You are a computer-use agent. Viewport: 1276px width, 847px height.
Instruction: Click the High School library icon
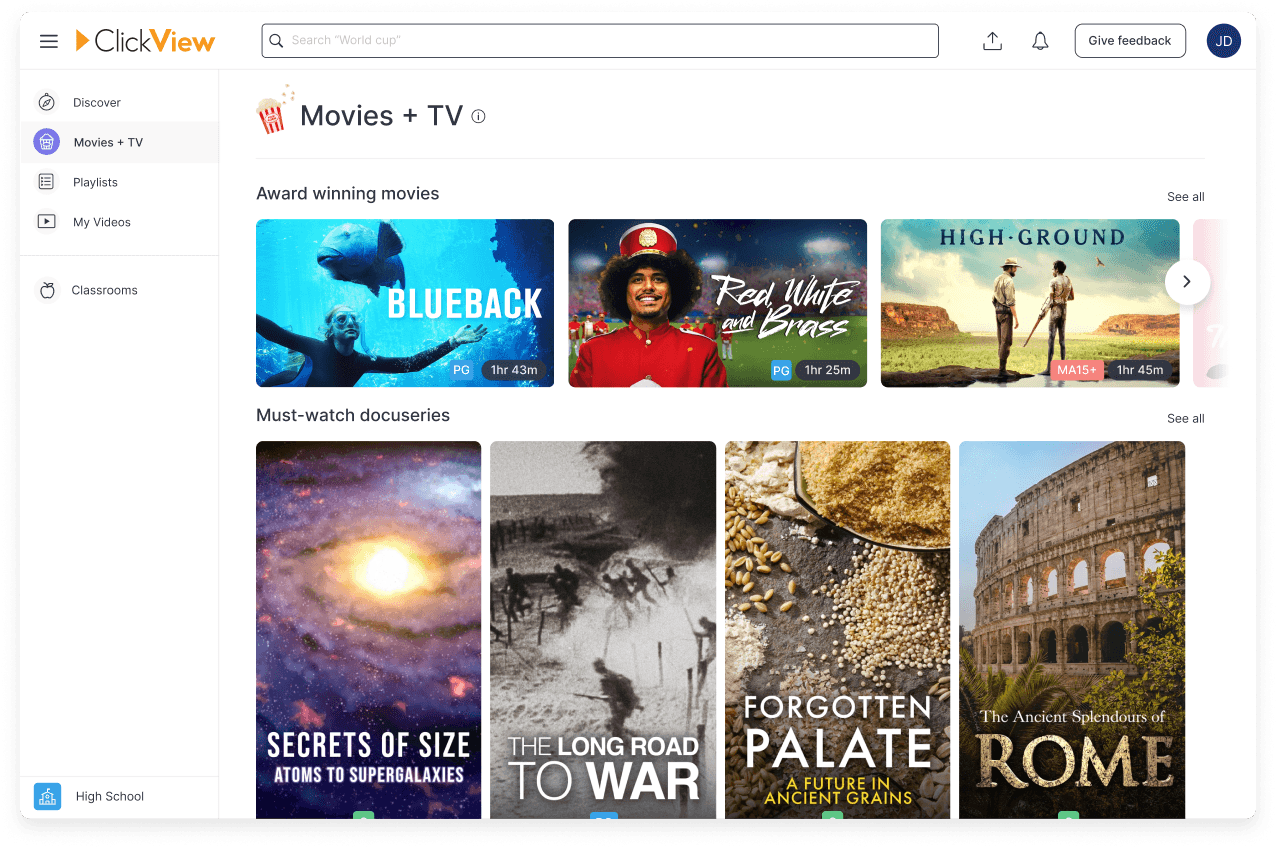click(46, 796)
